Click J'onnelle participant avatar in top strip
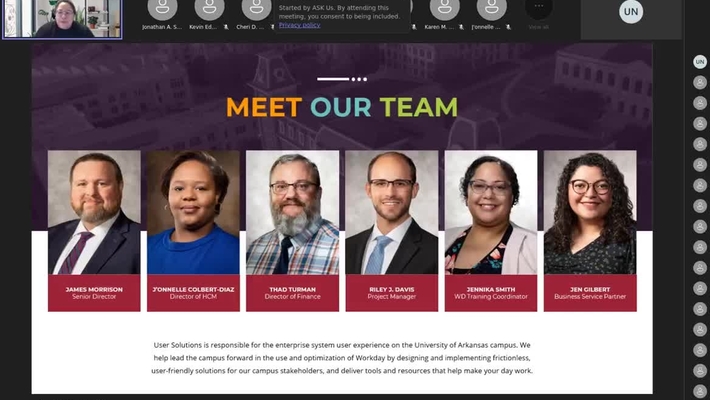The image size is (710, 400). point(491,10)
